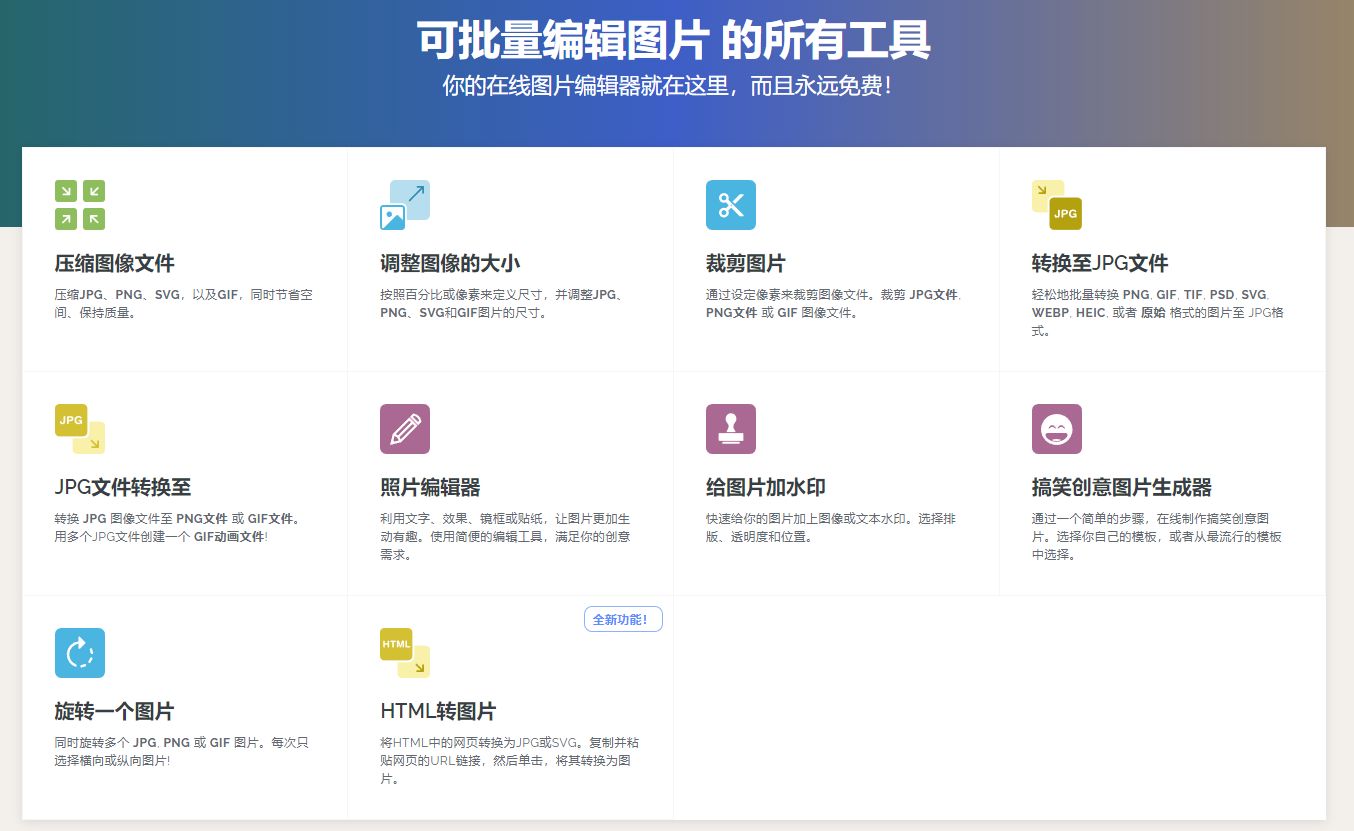Click the description starting 转换 JPG 图像文件至
This screenshot has height=831, width=1354.
(x=178, y=528)
